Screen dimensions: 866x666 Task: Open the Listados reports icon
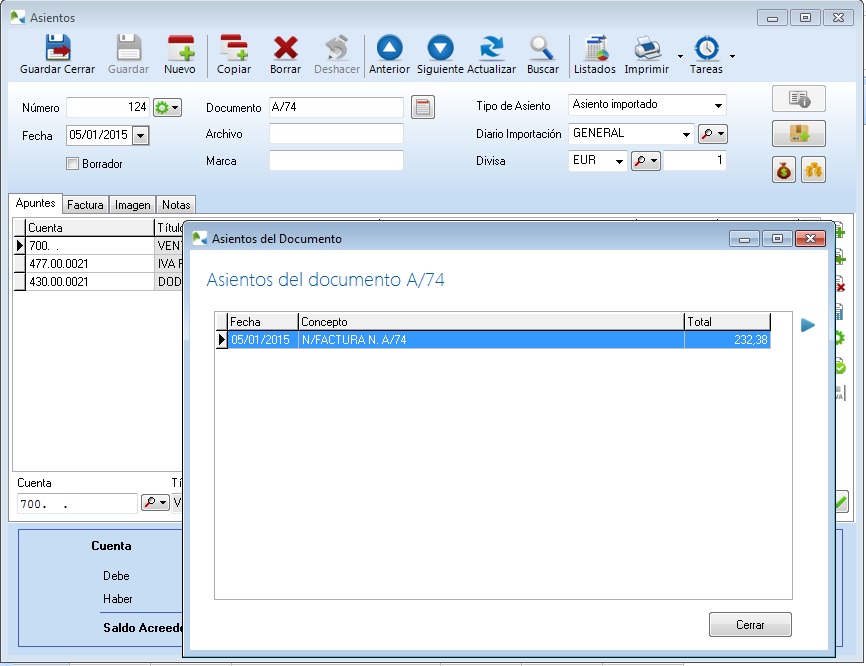[595, 48]
